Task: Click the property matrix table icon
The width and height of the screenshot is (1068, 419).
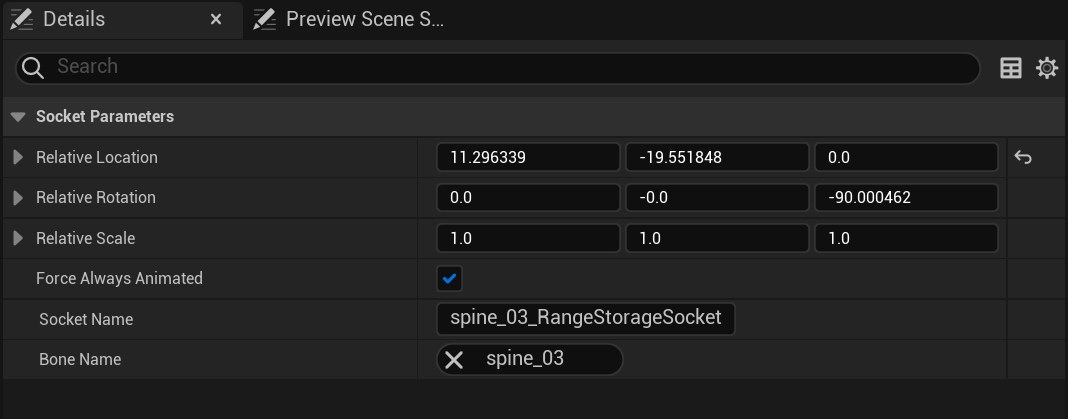Action: [1011, 68]
